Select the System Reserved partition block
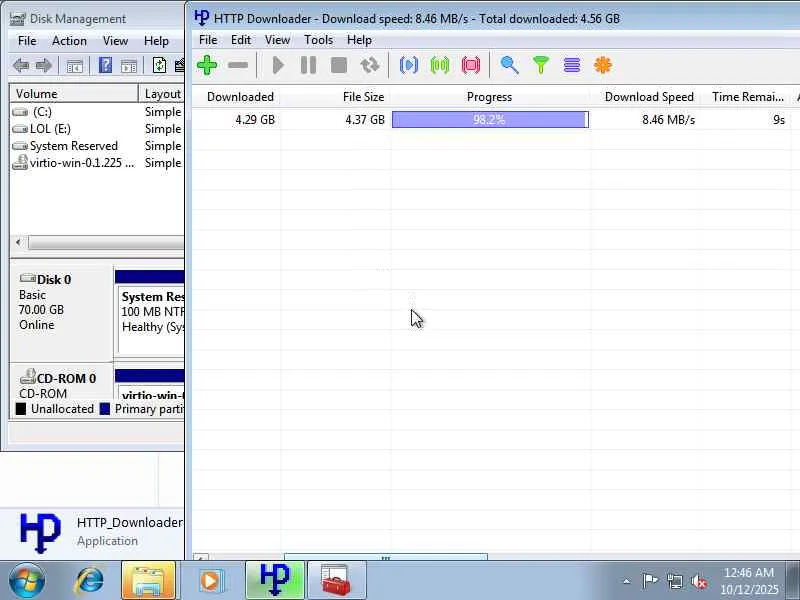 point(151,321)
